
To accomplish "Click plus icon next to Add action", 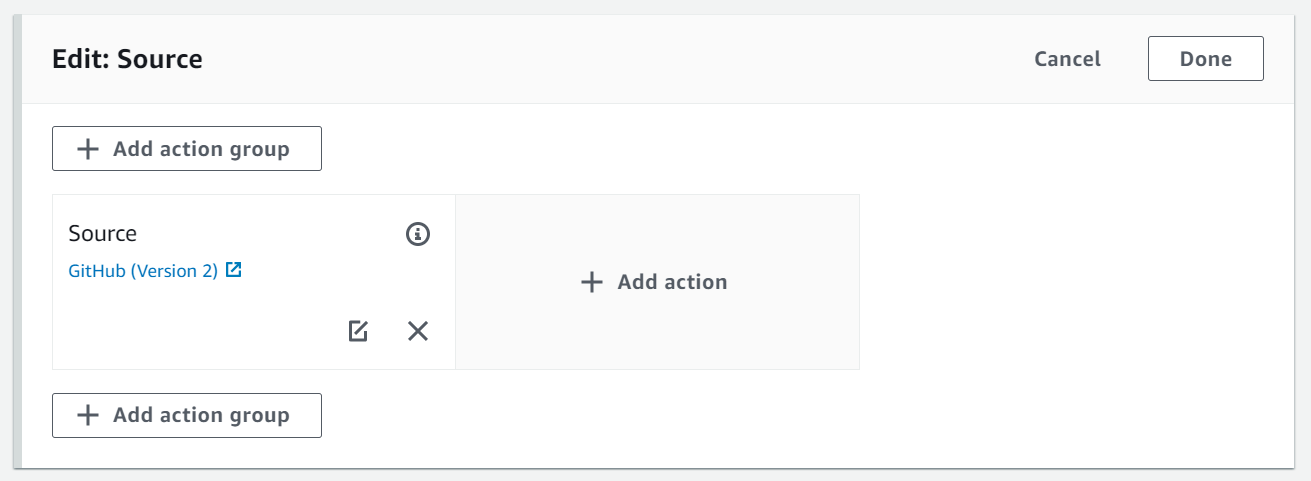I will click(592, 282).
